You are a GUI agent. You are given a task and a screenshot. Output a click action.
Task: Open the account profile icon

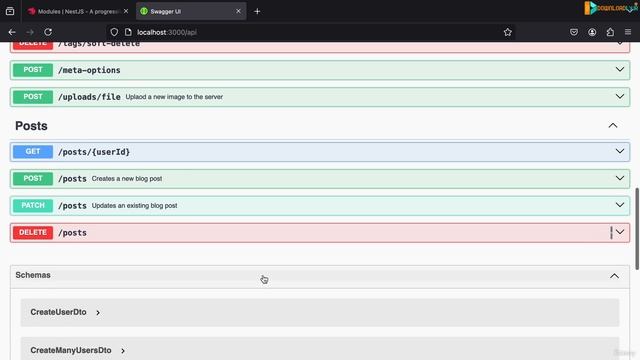click(592, 32)
